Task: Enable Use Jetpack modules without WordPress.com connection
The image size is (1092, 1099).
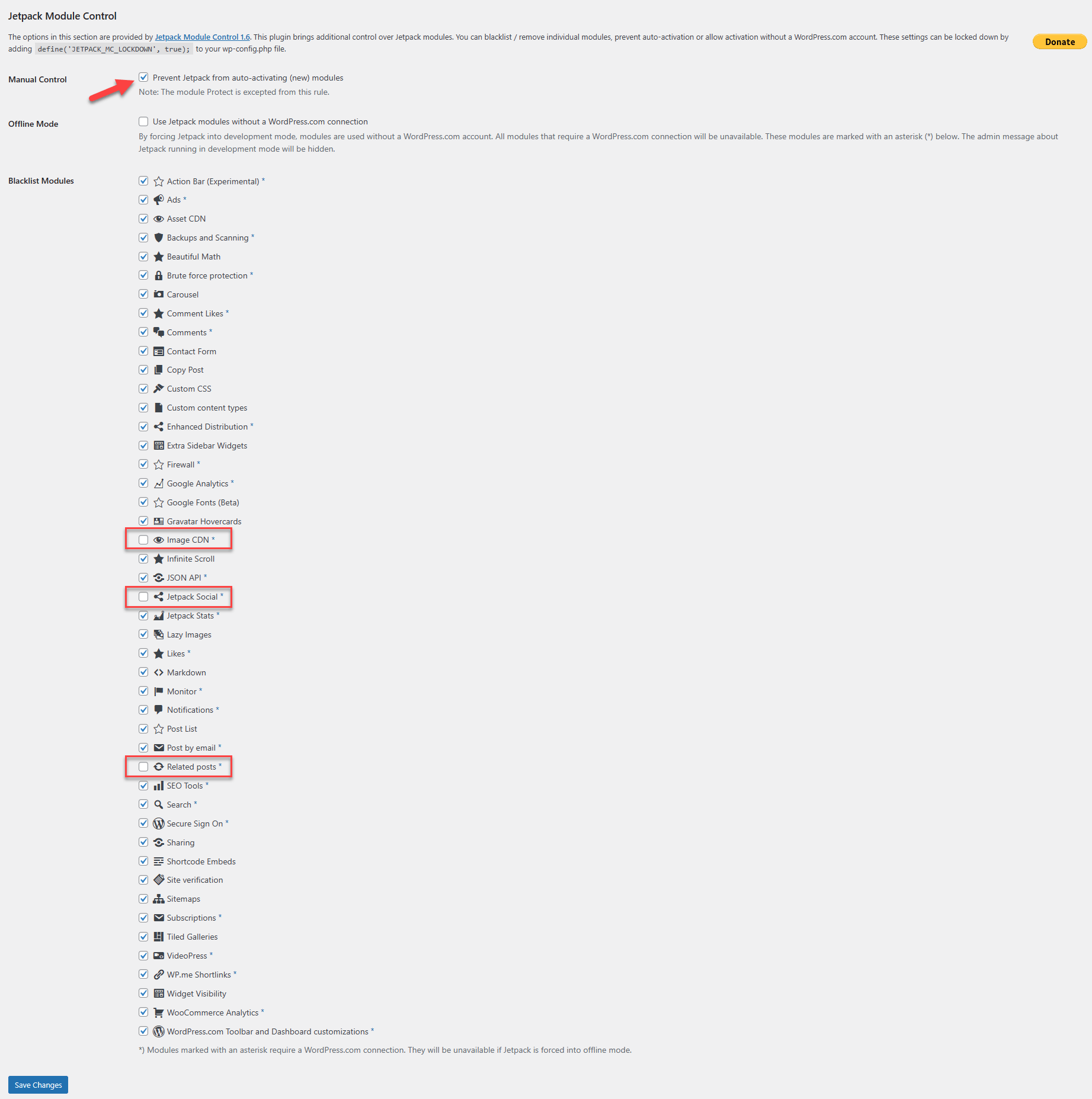Action: click(x=143, y=121)
